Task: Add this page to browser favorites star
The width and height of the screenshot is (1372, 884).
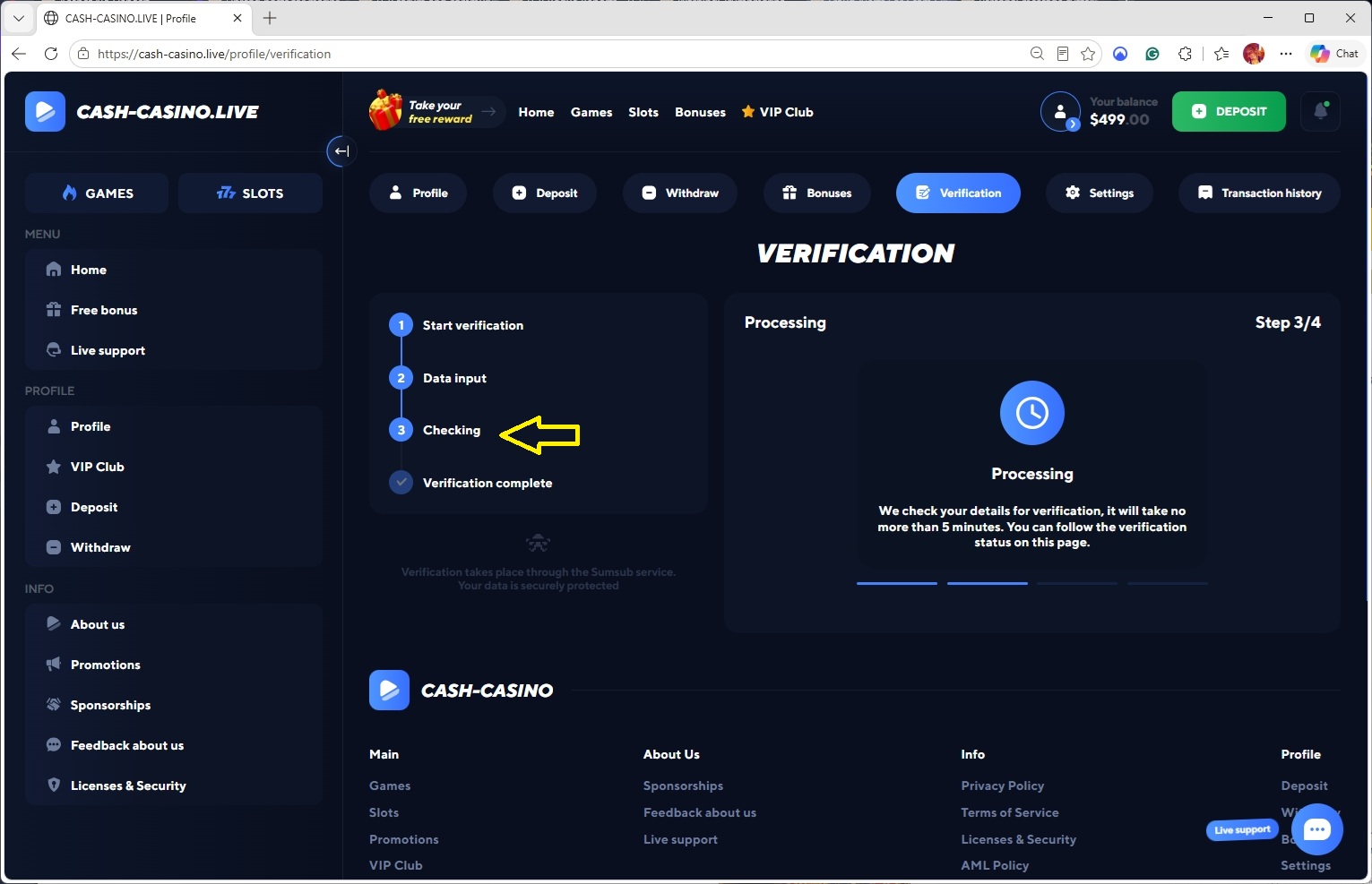Action: pyautogui.click(x=1088, y=54)
